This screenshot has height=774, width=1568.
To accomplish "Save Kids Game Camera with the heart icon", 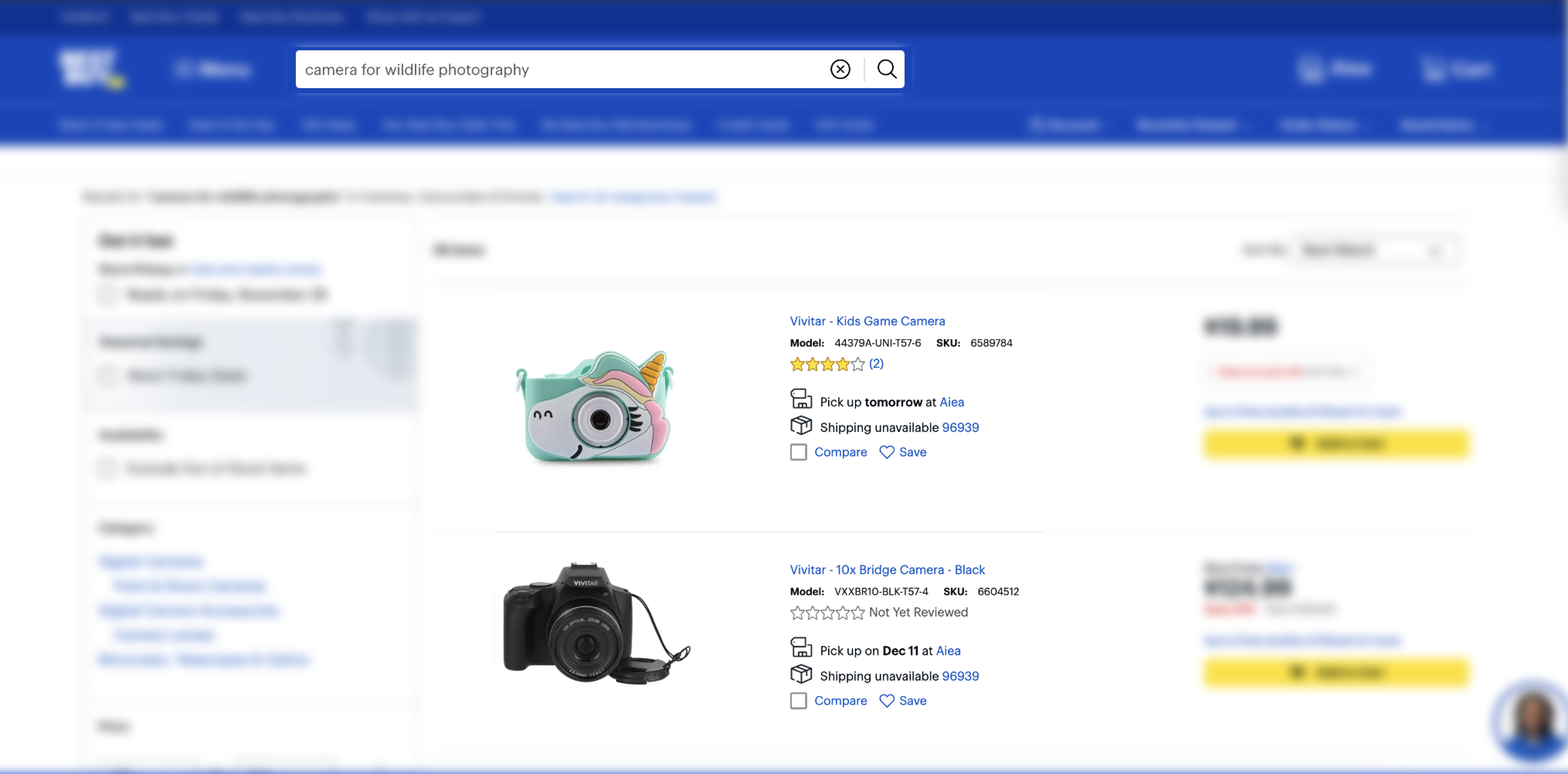I will (x=886, y=452).
